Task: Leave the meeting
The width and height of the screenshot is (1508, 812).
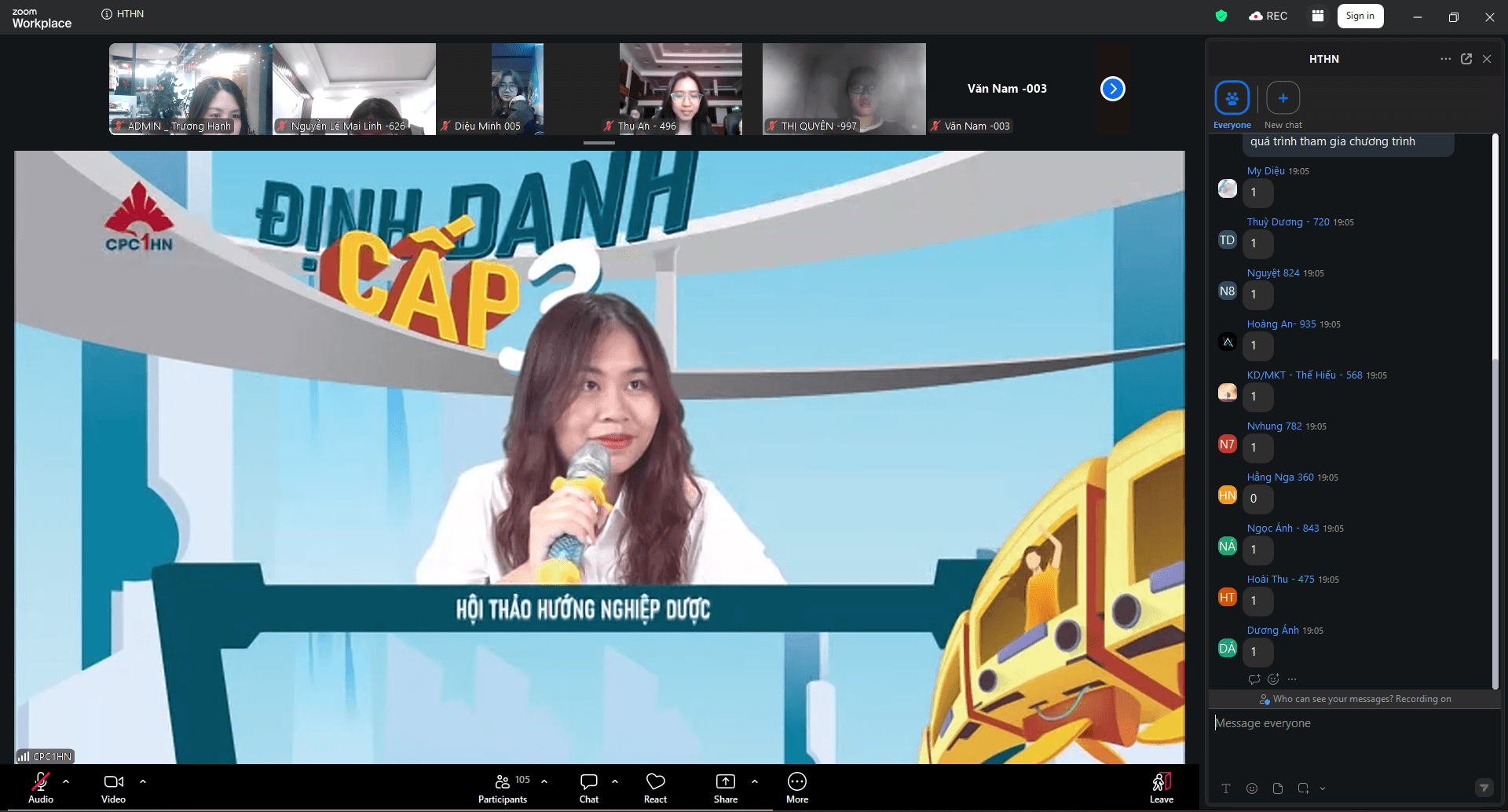Action: tap(1162, 788)
